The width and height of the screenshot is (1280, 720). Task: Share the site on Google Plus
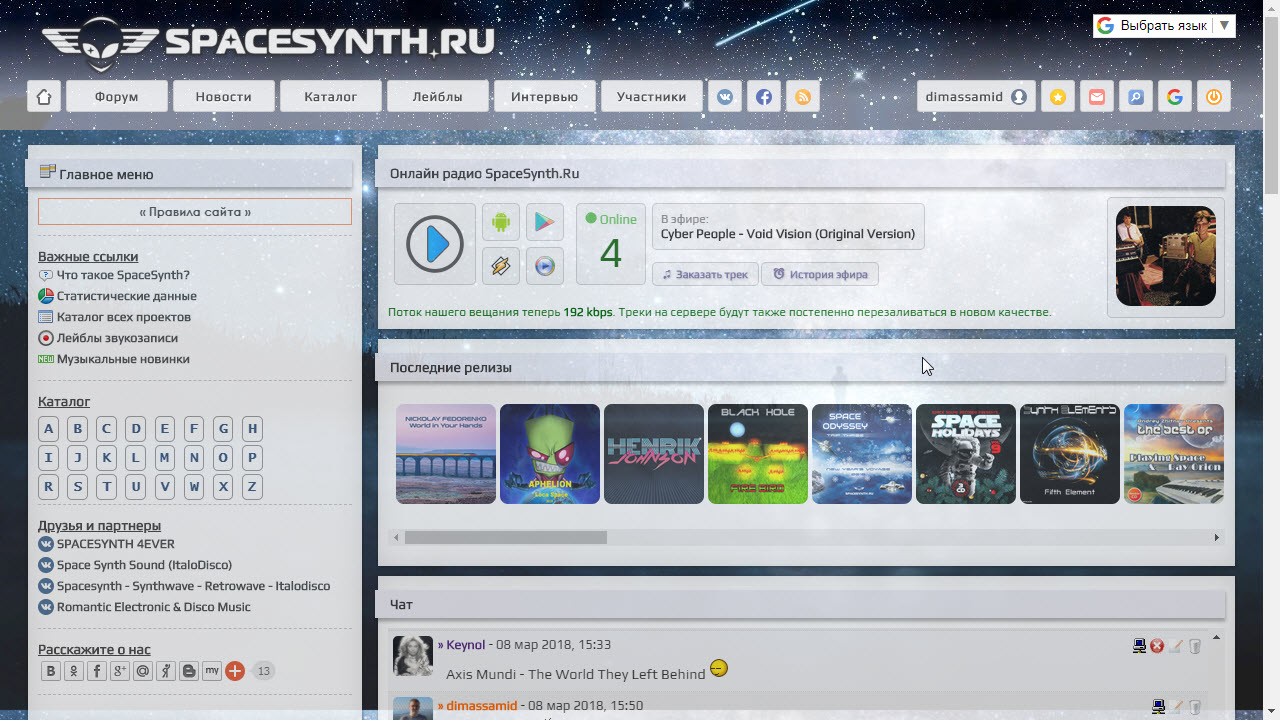120,671
